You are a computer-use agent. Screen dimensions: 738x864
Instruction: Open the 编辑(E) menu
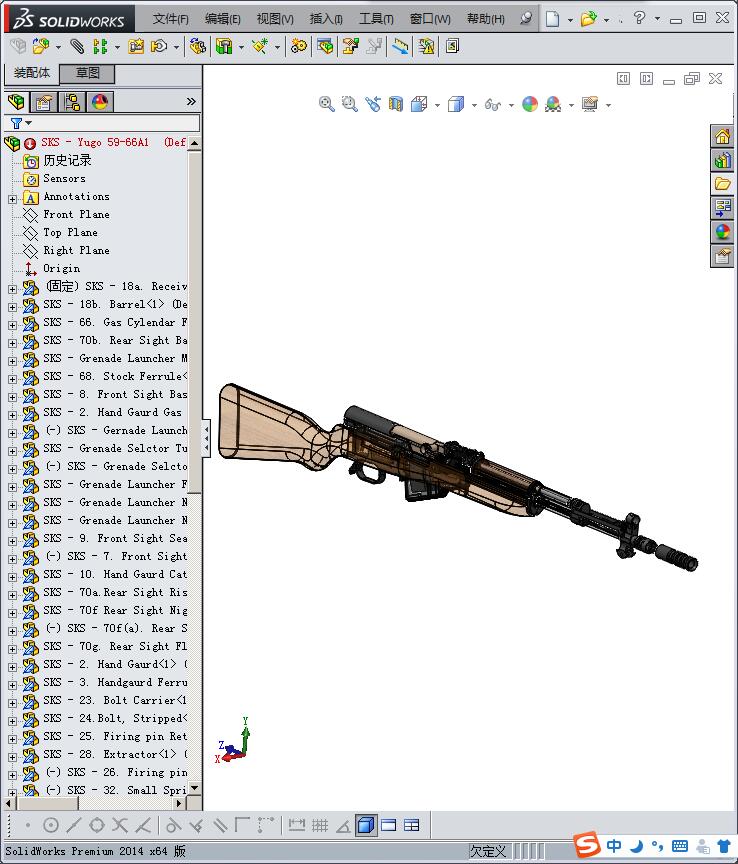(x=223, y=19)
